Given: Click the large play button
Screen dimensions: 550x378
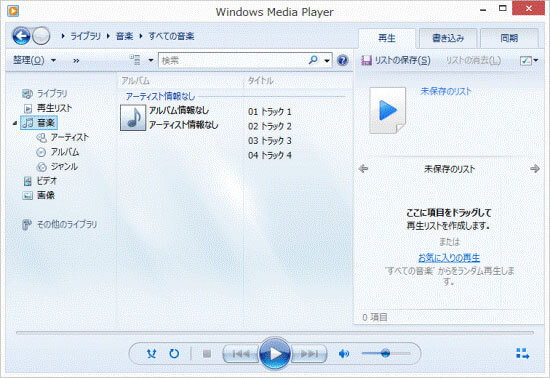Looking at the screenshot, I should [275, 353].
